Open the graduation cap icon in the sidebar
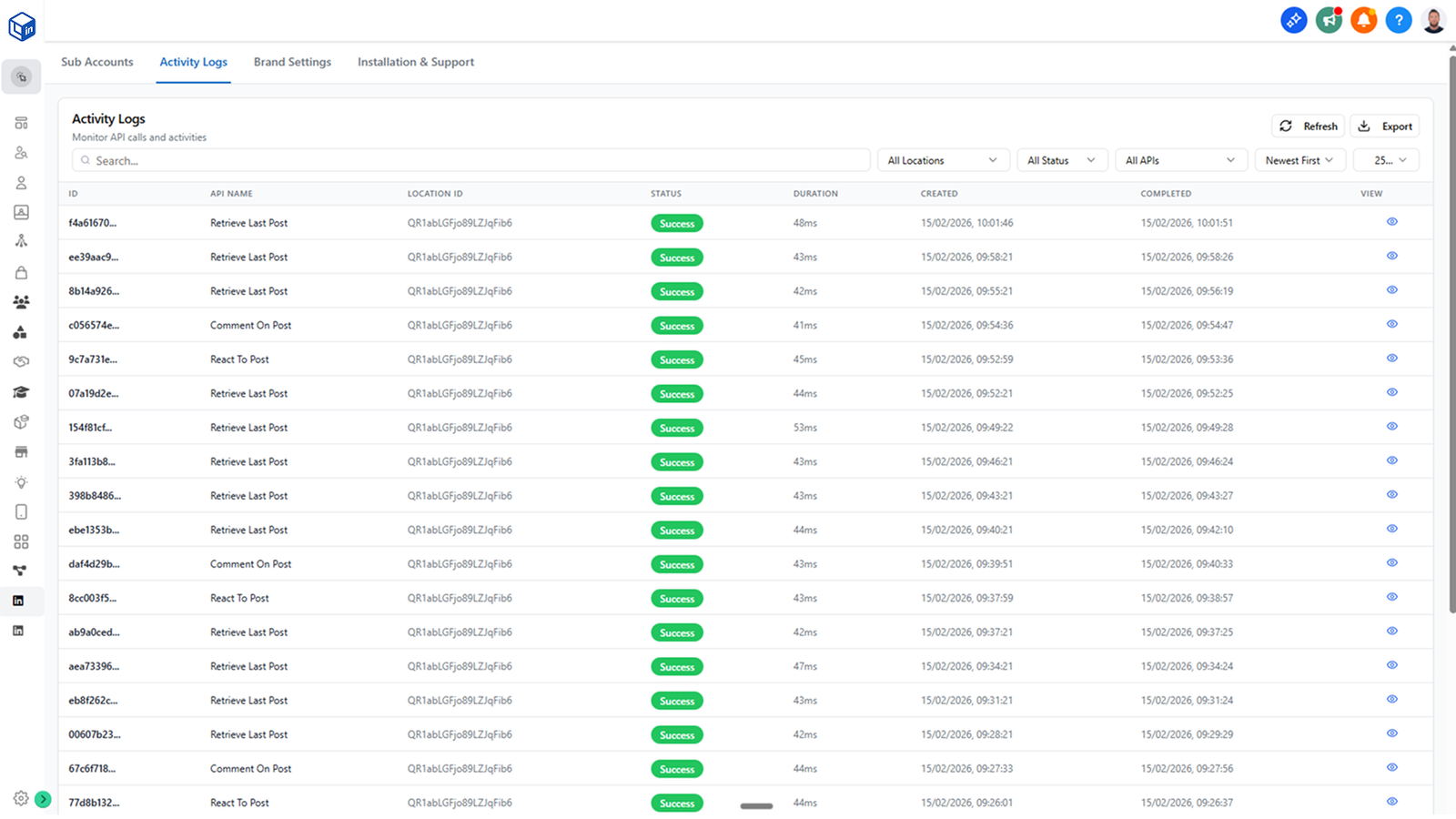The height and width of the screenshot is (819, 1456). click(20, 391)
